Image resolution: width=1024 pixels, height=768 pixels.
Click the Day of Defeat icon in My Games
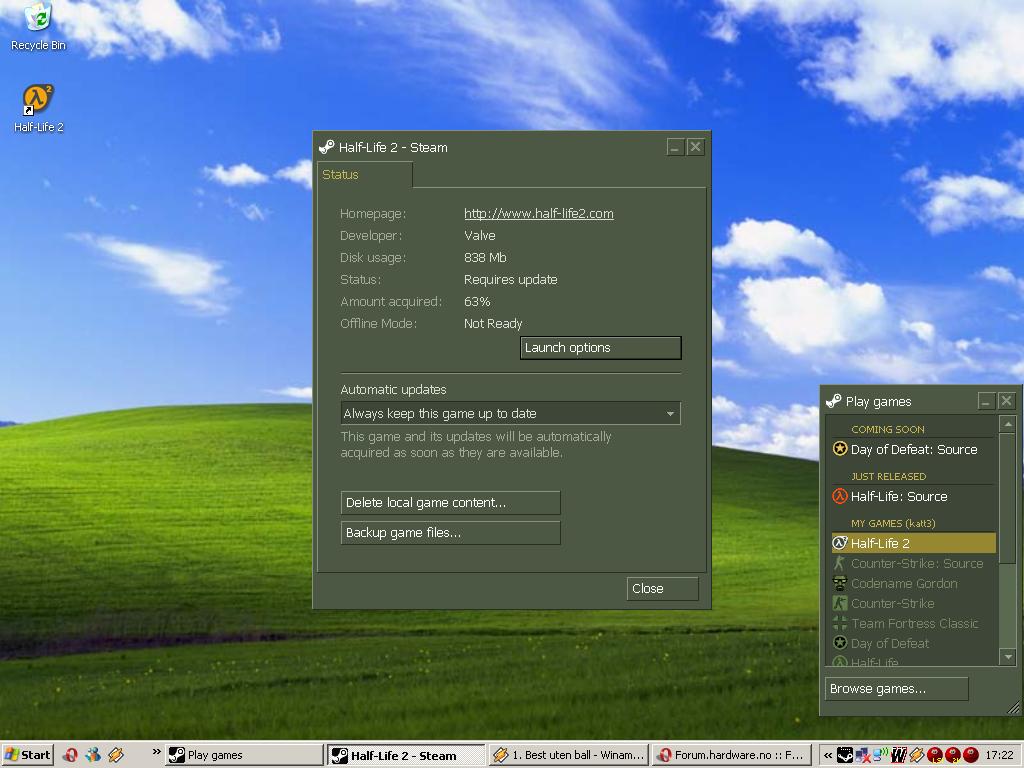840,643
